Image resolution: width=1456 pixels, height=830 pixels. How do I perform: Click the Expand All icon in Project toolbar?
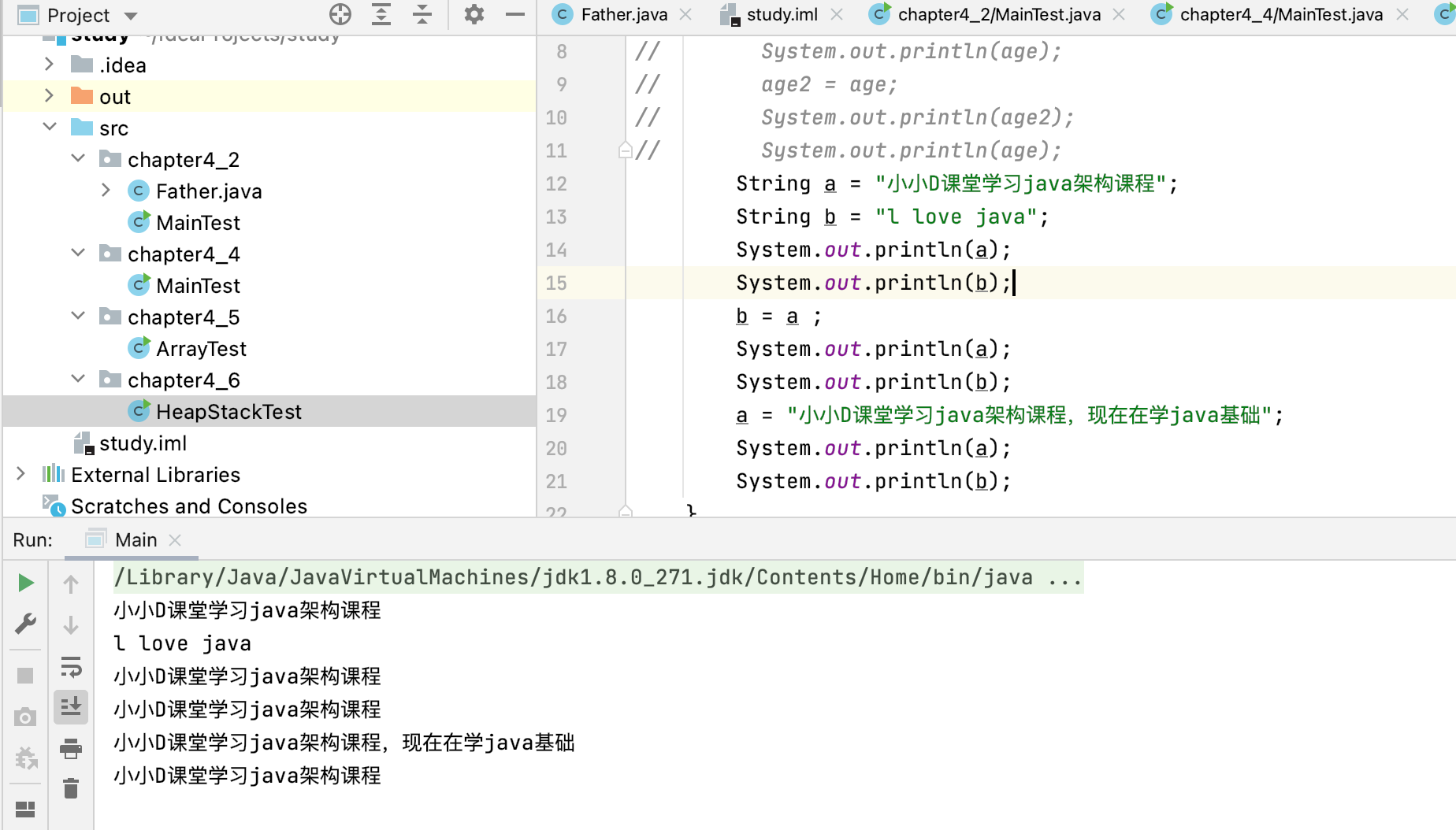tap(381, 14)
